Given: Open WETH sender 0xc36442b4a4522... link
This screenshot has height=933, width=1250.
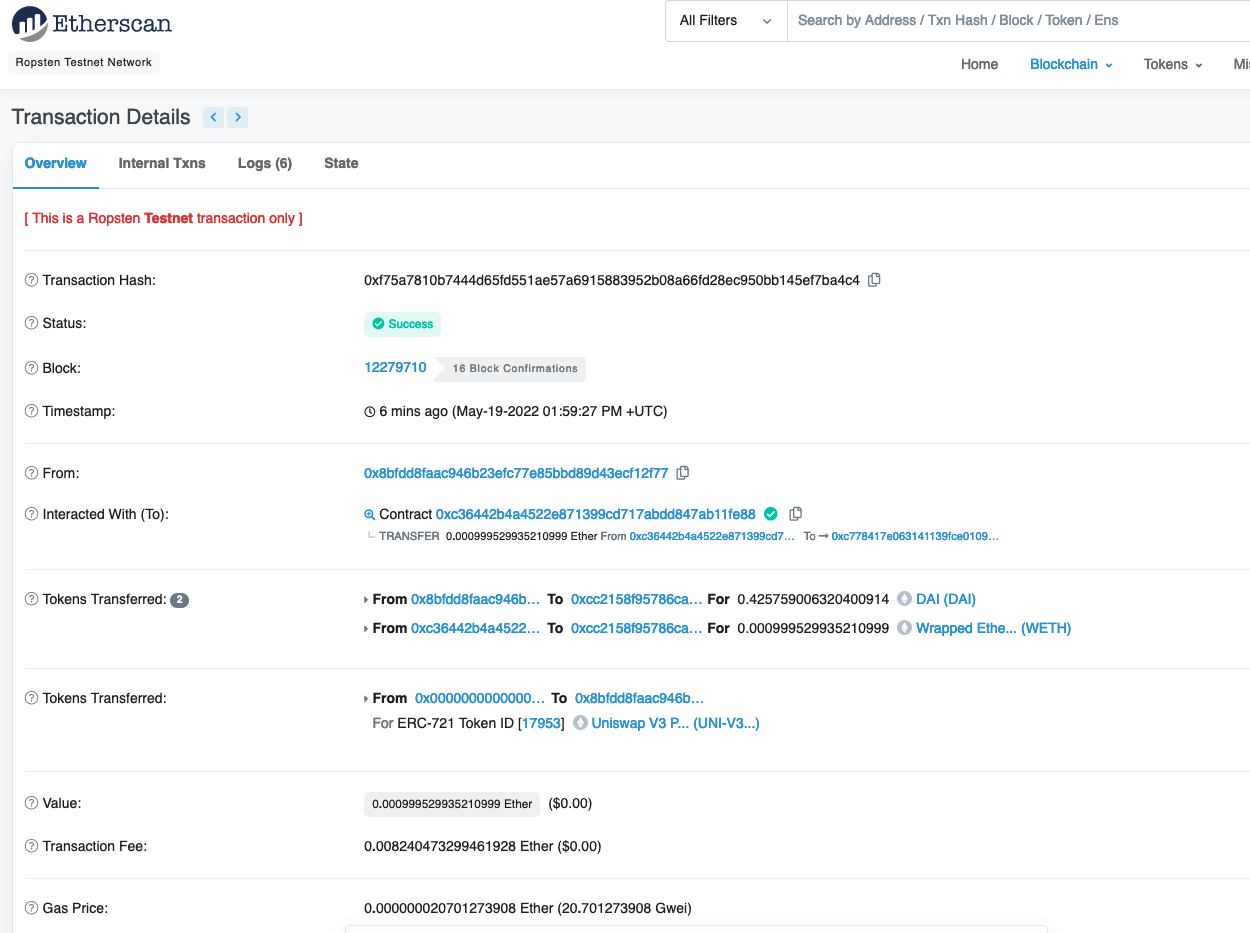Looking at the screenshot, I should coord(477,628).
